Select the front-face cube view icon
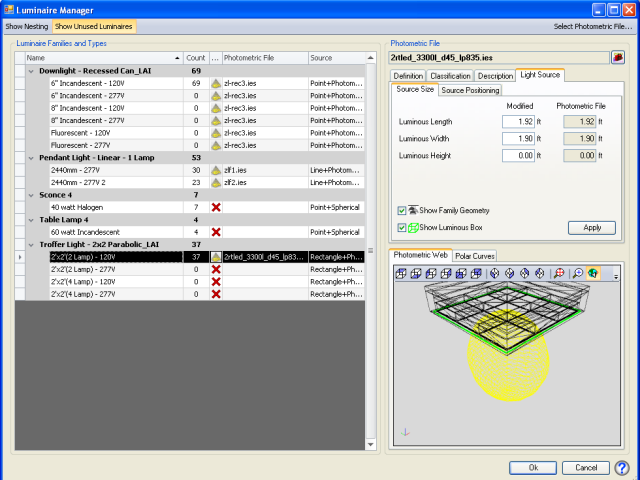The width and height of the screenshot is (640, 480). click(461, 273)
